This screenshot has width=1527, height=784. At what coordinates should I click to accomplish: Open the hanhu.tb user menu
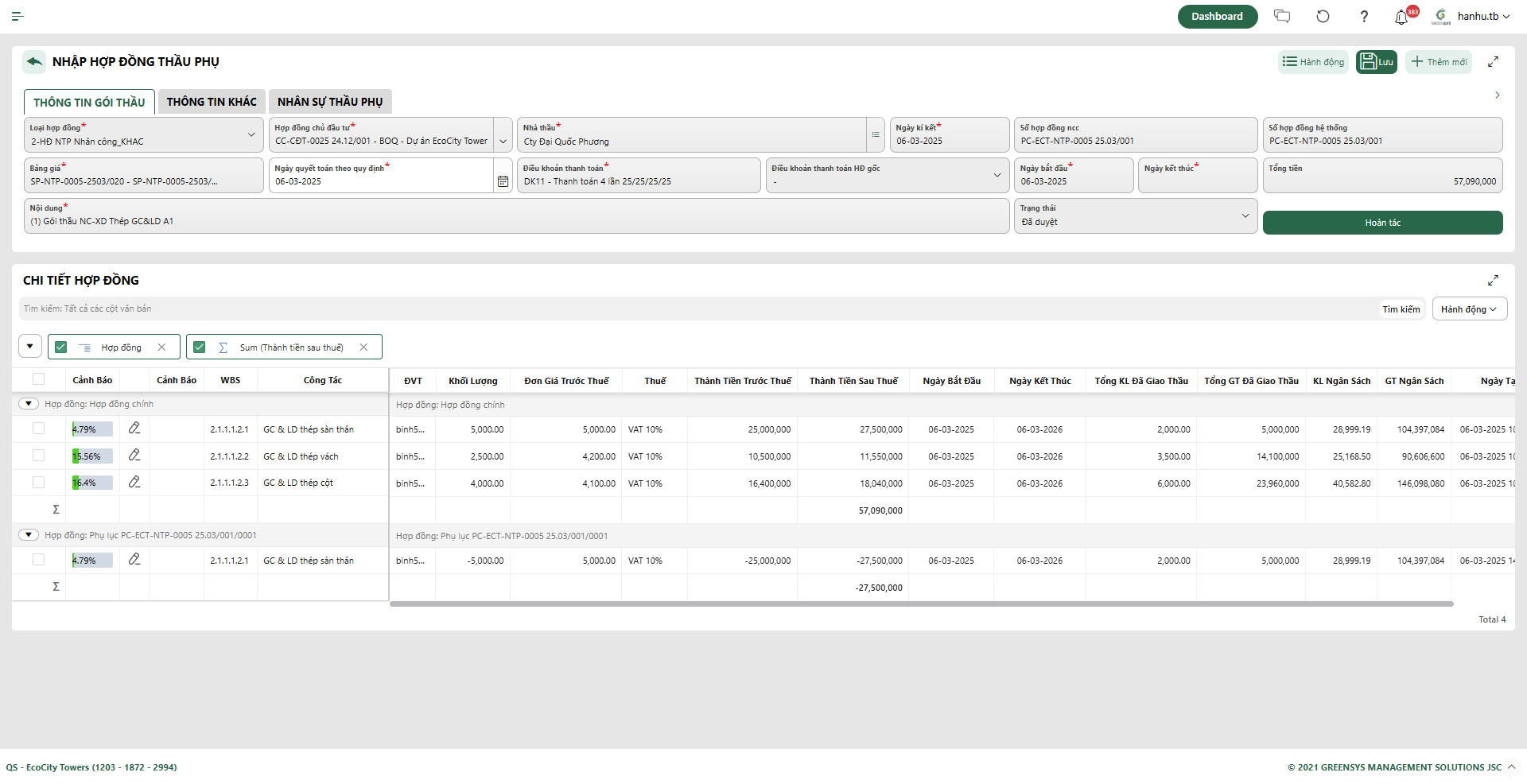tap(1483, 16)
